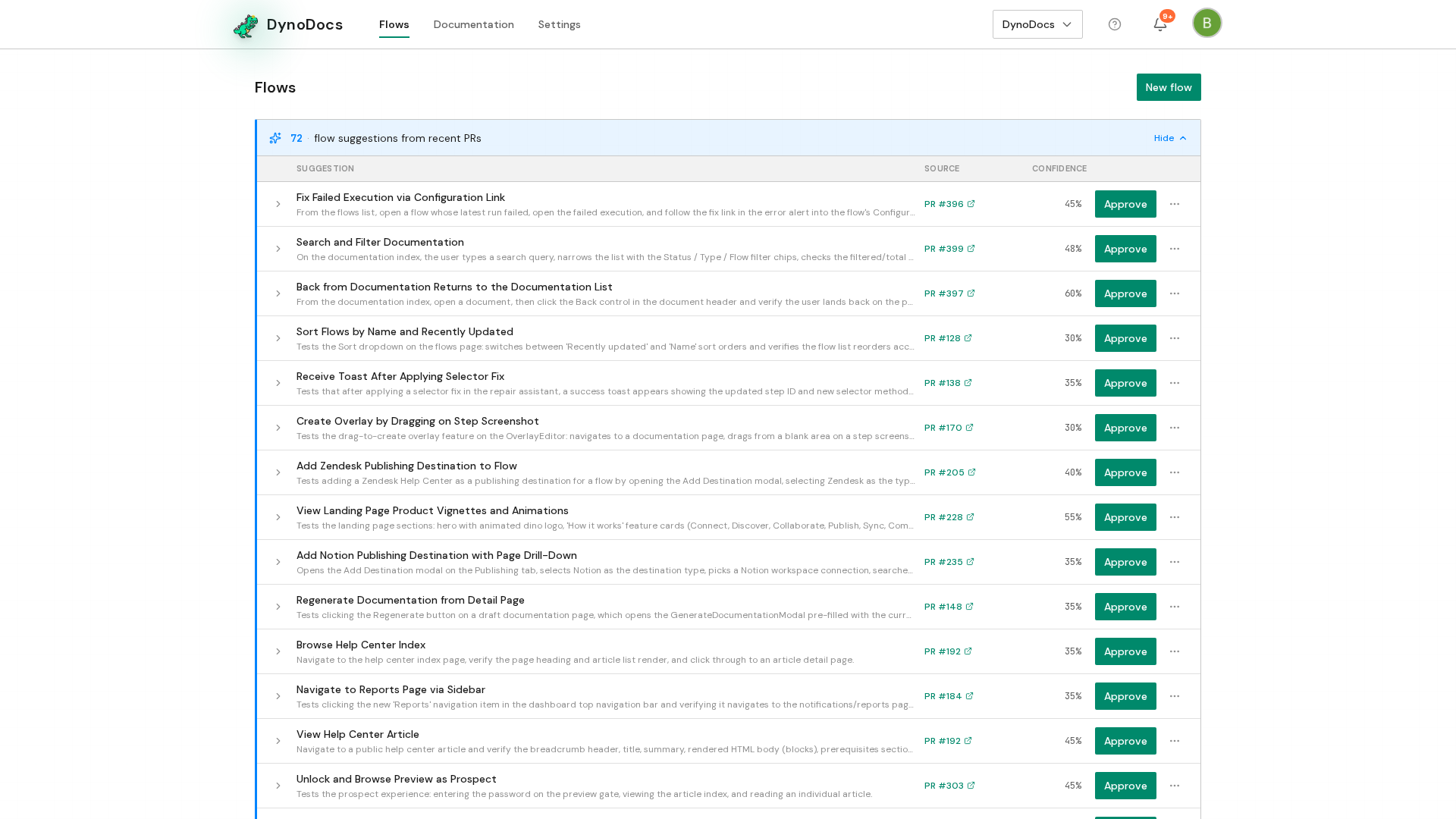Open the Documentation tab
Image resolution: width=1456 pixels, height=819 pixels.
[473, 24]
